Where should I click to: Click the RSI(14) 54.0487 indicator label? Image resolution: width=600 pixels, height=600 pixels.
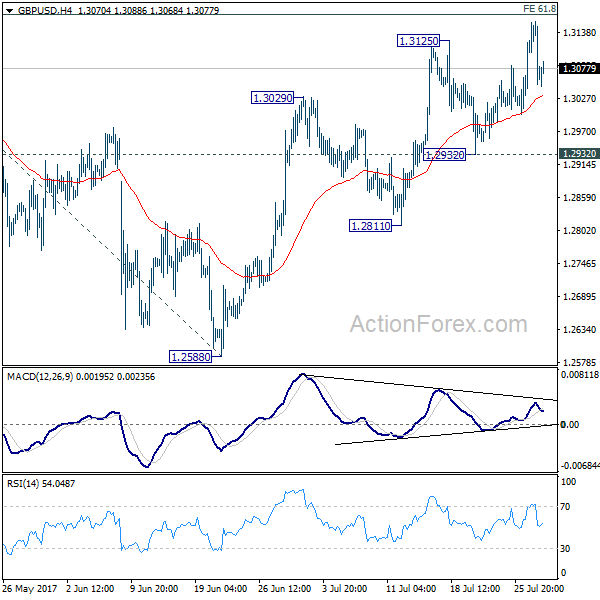click(x=41, y=484)
